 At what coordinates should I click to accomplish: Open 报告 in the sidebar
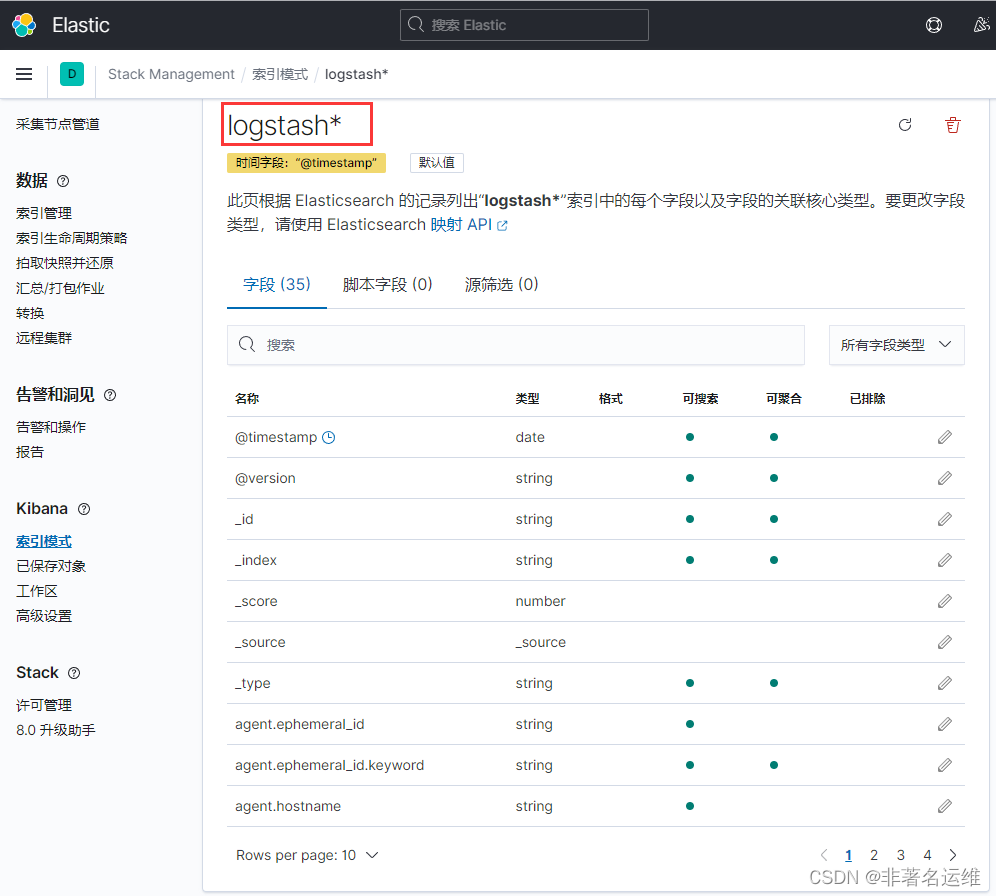(30, 452)
